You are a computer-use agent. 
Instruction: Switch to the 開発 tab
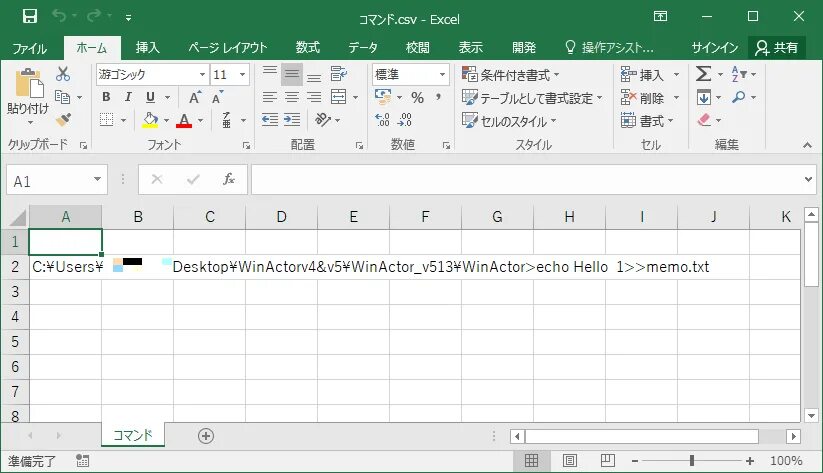click(x=524, y=48)
